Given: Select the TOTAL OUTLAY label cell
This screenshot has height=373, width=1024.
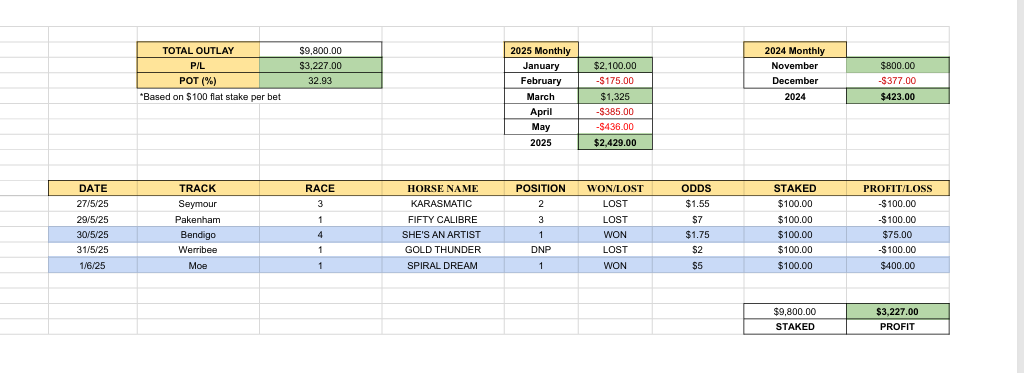Looking at the screenshot, I should (198, 50).
